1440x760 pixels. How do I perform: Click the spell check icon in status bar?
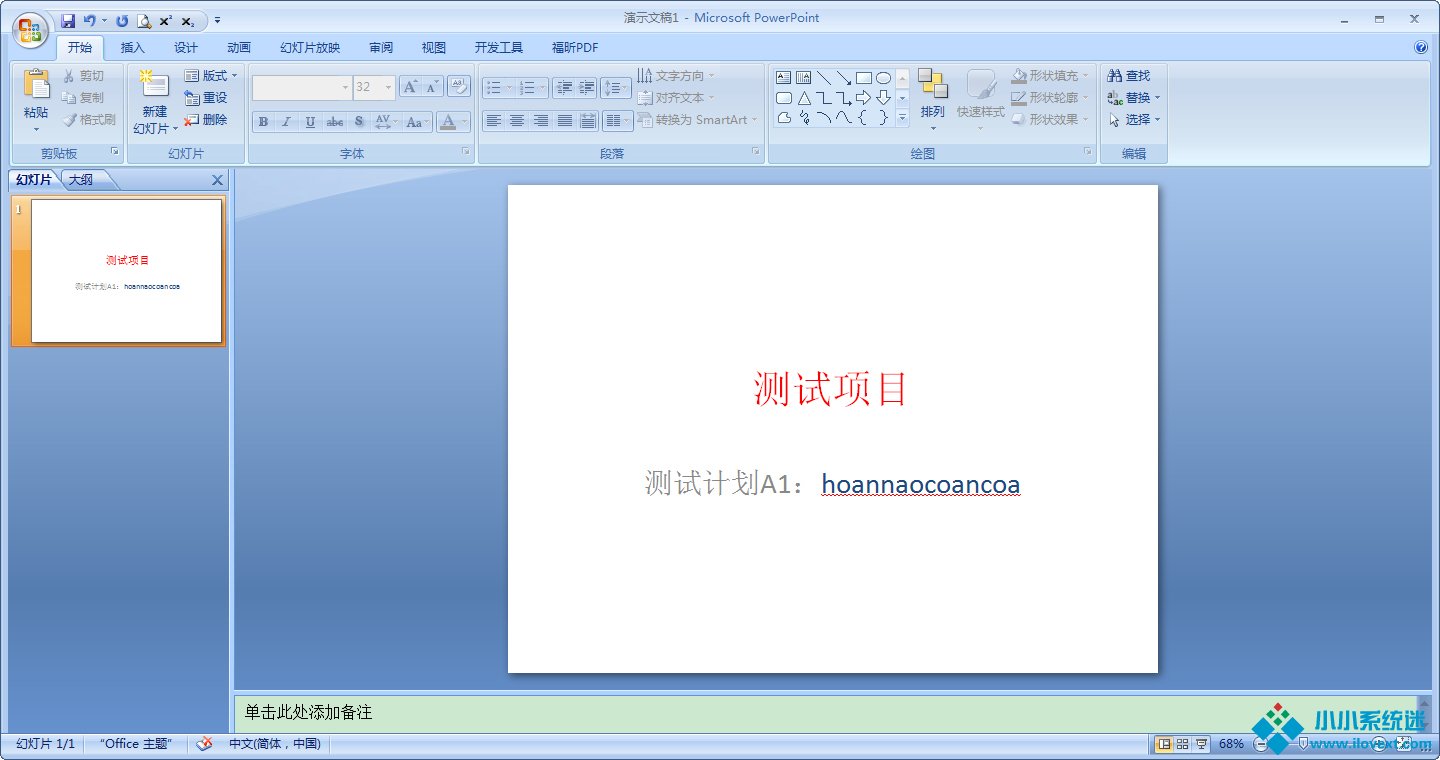coord(205,744)
